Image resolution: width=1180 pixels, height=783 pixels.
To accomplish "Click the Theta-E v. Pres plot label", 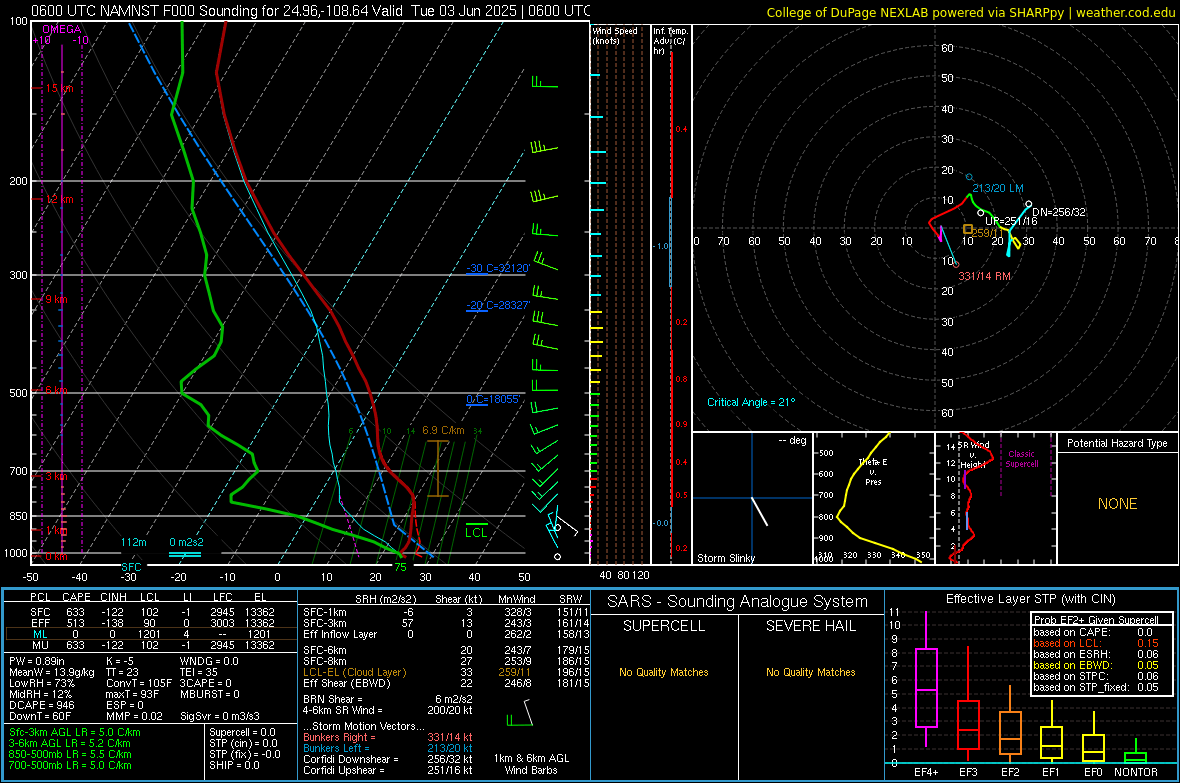I will [x=874, y=471].
